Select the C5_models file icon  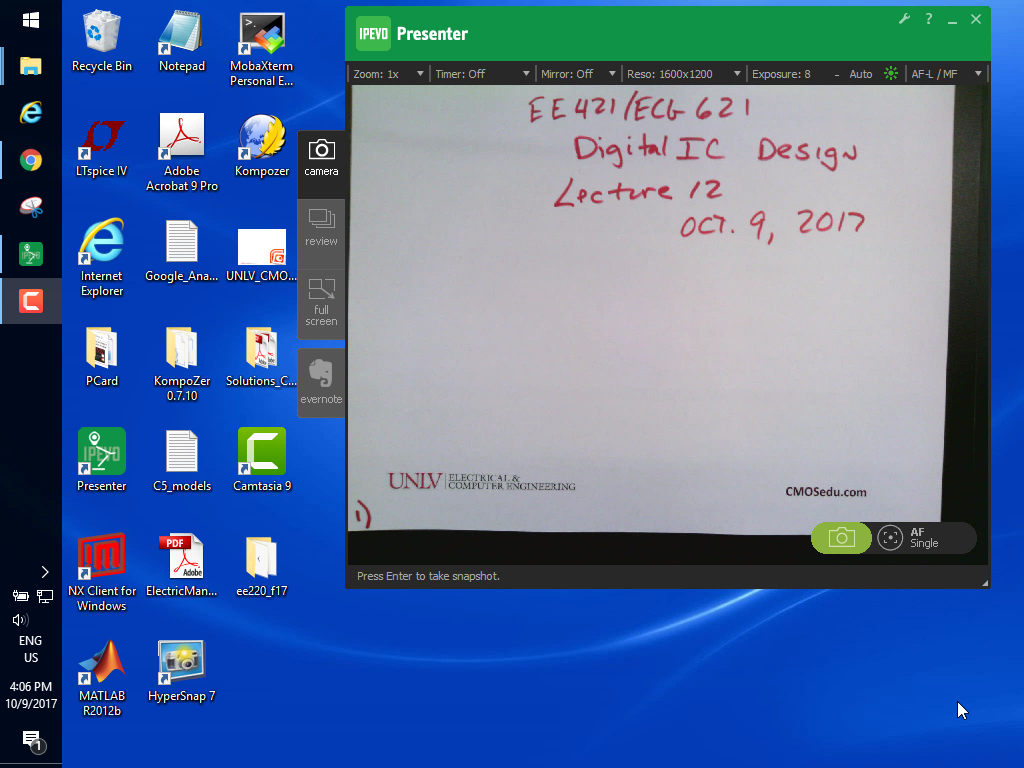(x=182, y=461)
